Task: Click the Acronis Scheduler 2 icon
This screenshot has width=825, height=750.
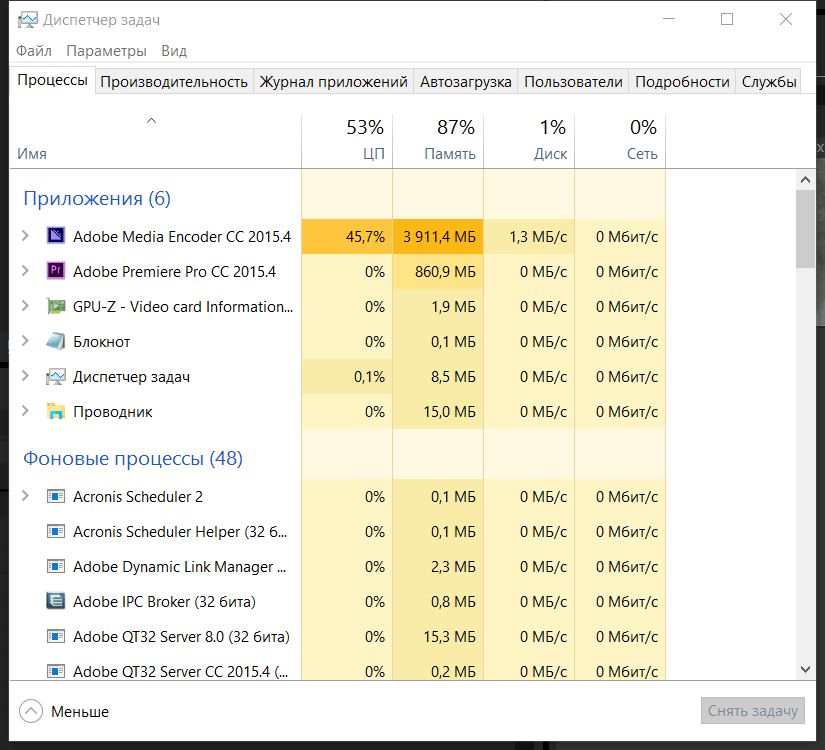Action: [x=56, y=497]
